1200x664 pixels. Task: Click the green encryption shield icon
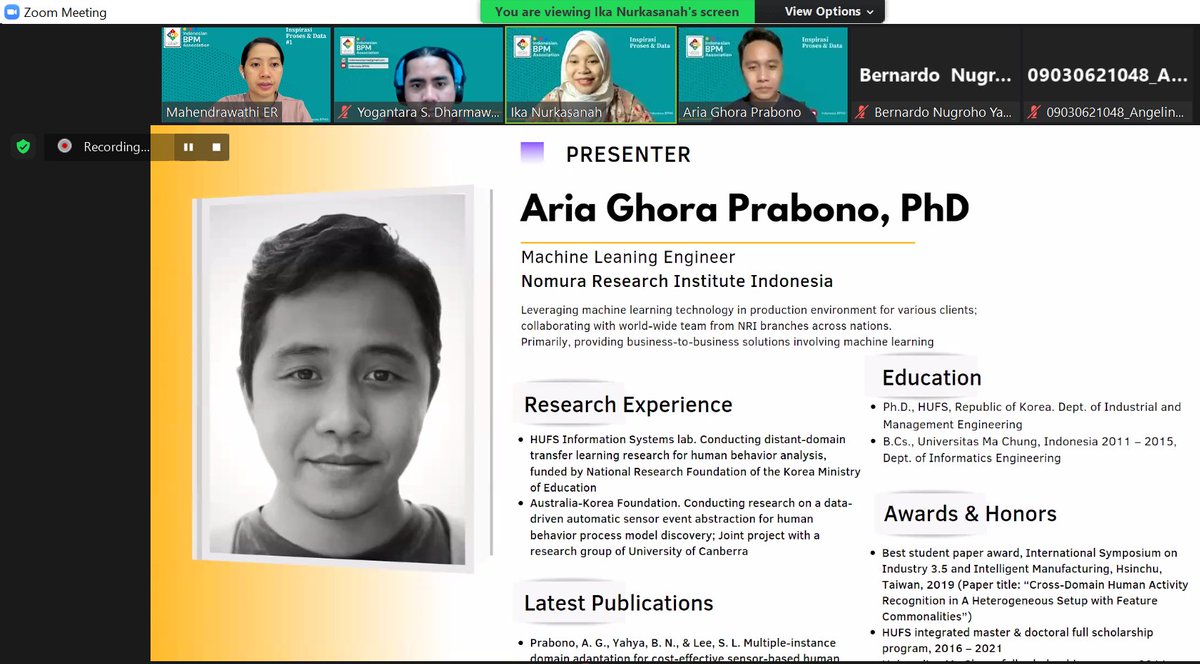[x=23, y=147]
